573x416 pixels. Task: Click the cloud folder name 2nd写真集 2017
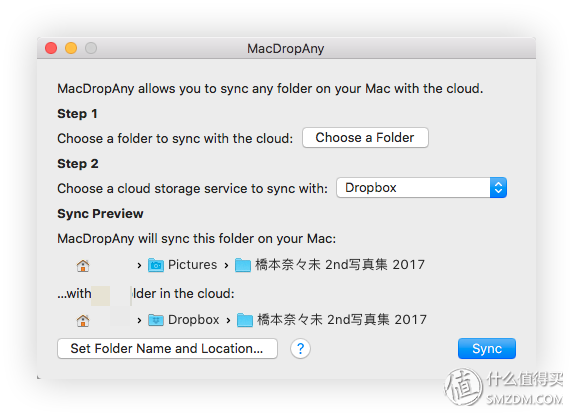point(377,320)
